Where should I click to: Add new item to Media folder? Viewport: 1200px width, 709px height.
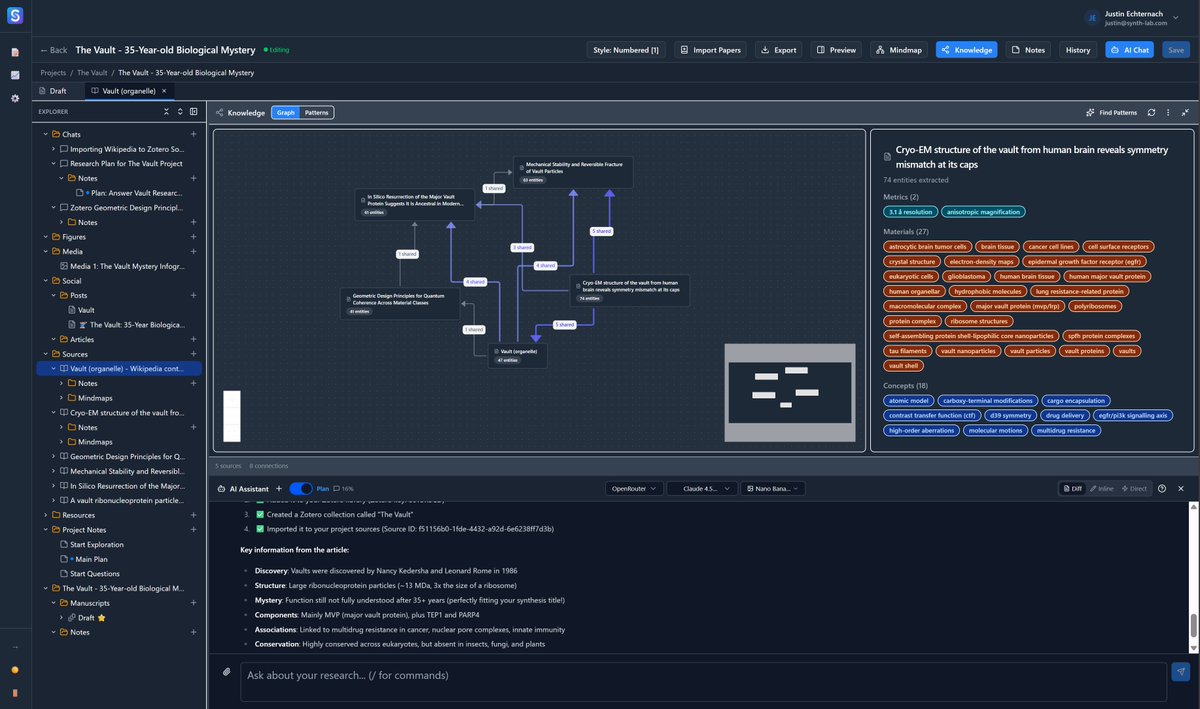tap(194, 251)
